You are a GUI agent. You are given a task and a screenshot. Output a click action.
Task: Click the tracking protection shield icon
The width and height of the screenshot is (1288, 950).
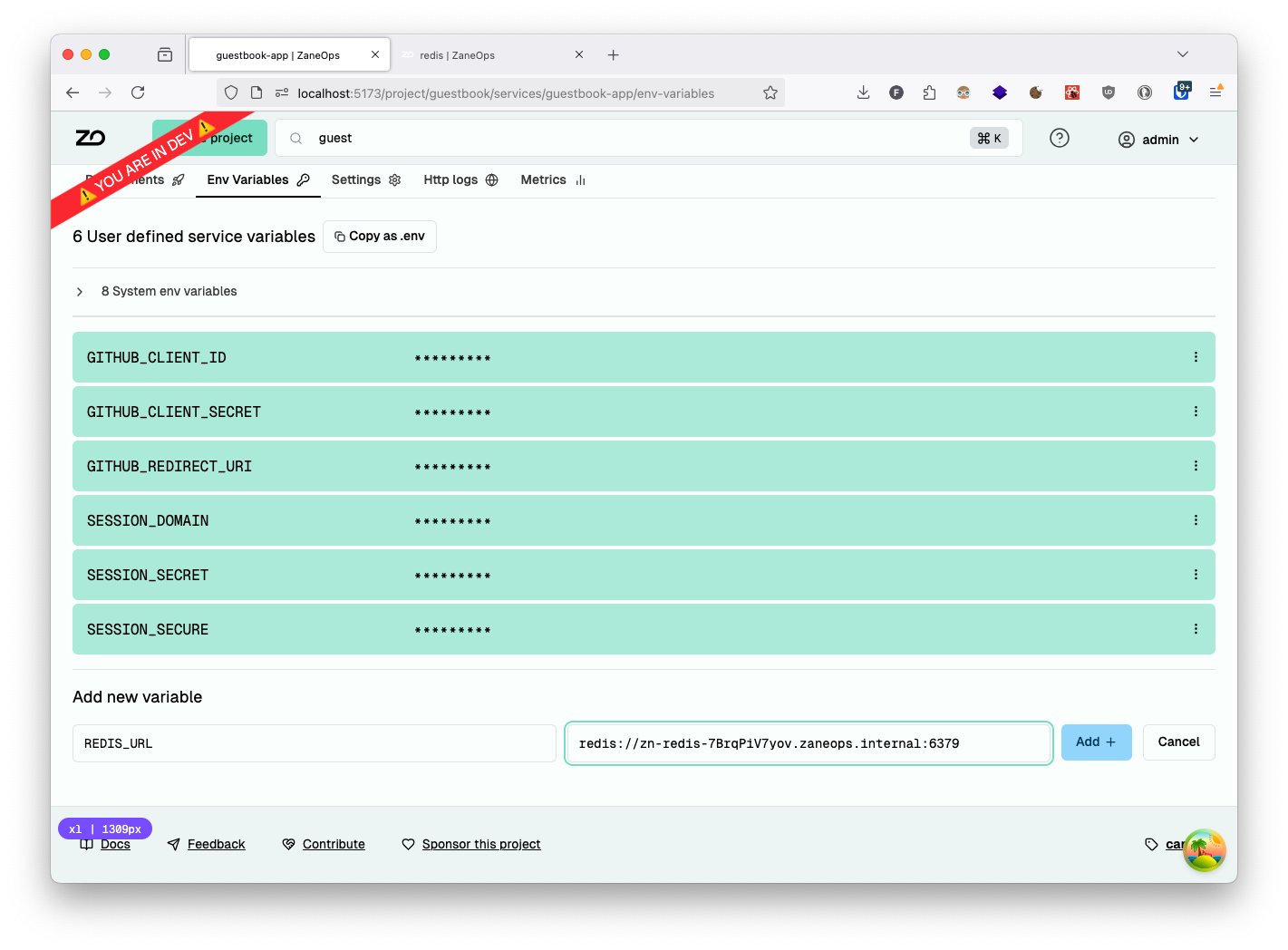pyautogui.click(x=231, y=92)
